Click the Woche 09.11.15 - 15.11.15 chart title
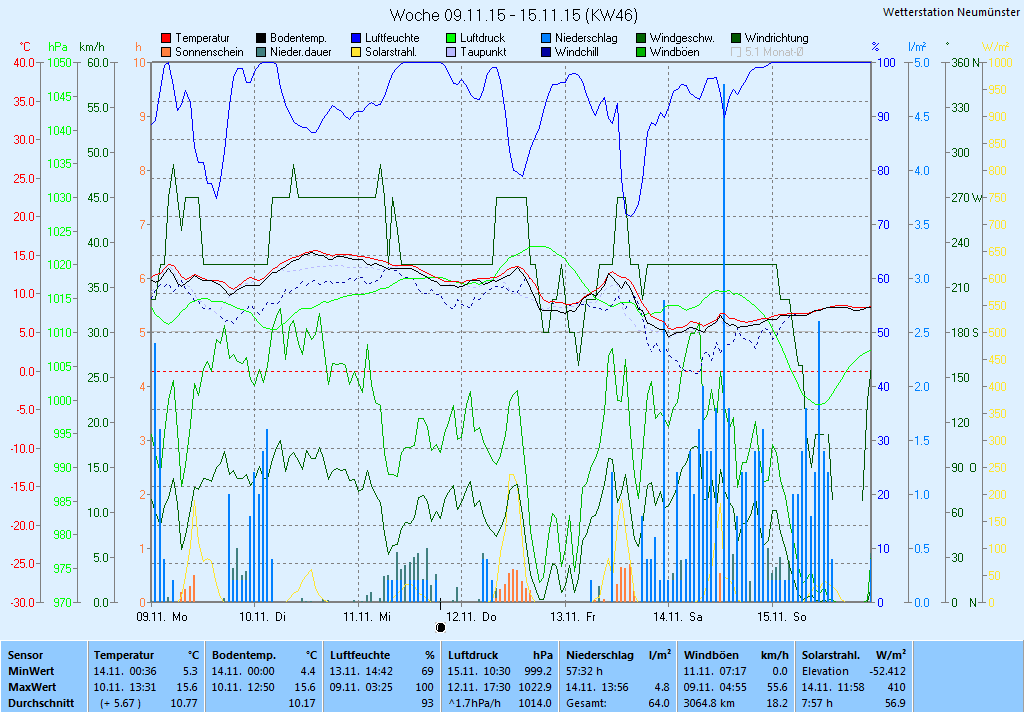This screenshot has height=712, width=1024. click(x=513, y=15)
